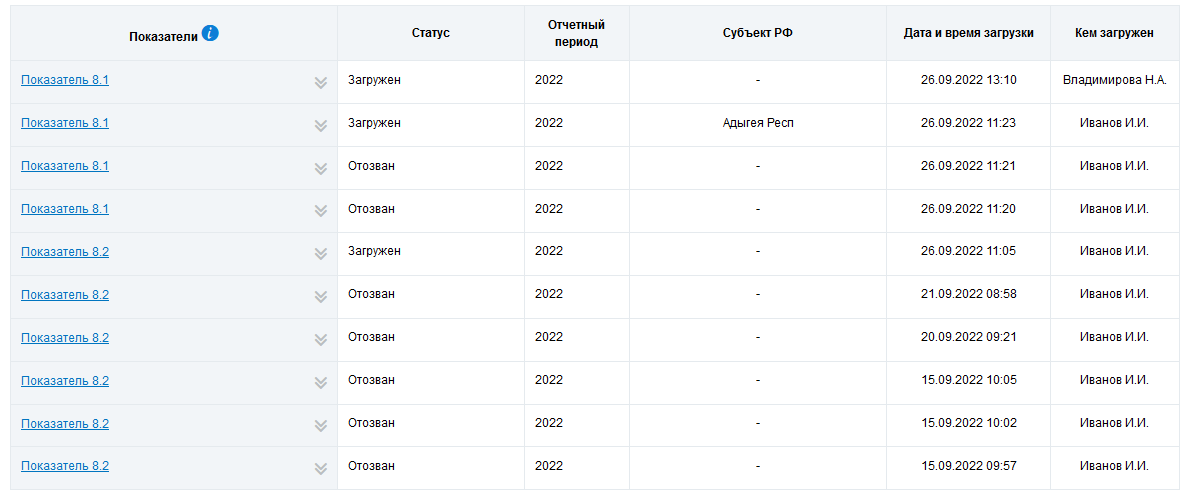Screen dimensions: 1193x504
Task: Open Показатель 8.1 link loaded at 13:10
Action: 65,80
